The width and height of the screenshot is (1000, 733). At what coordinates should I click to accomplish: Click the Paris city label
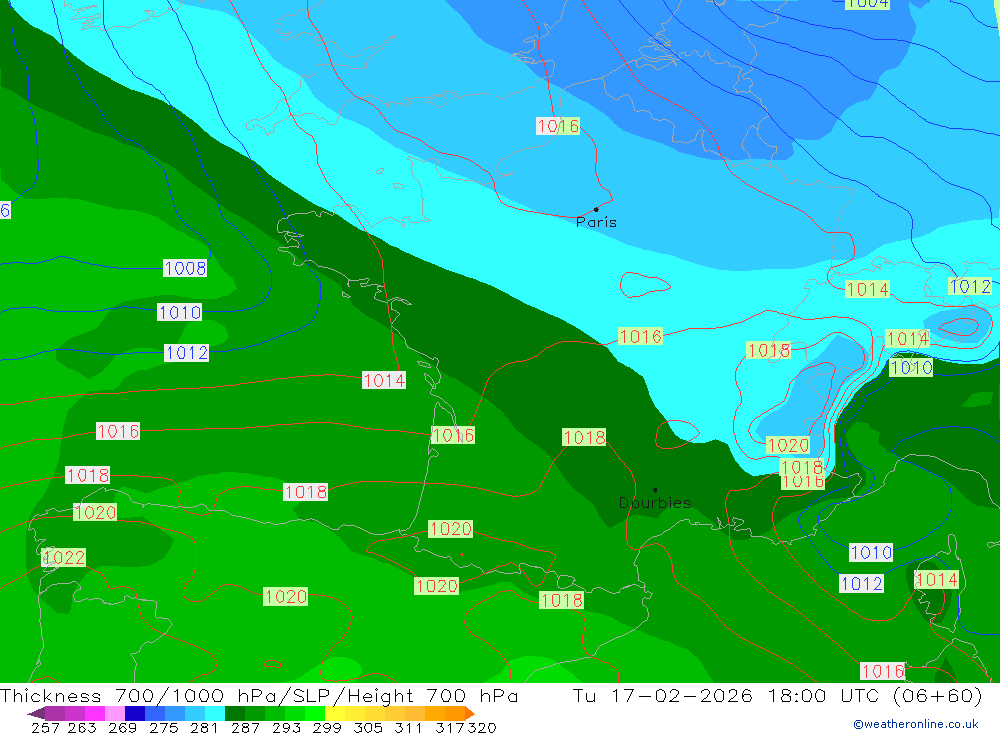tap(596, 222)
